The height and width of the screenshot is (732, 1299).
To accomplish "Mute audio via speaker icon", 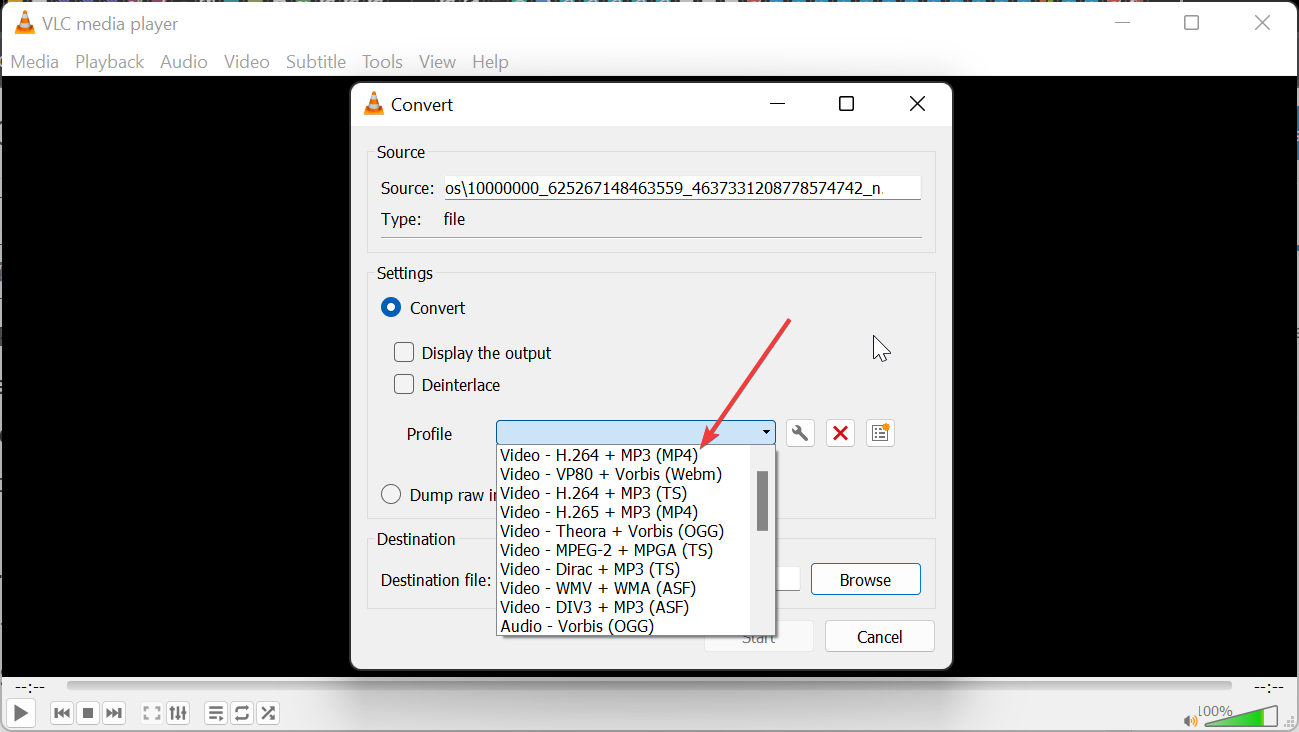I will pos(1190,719).
